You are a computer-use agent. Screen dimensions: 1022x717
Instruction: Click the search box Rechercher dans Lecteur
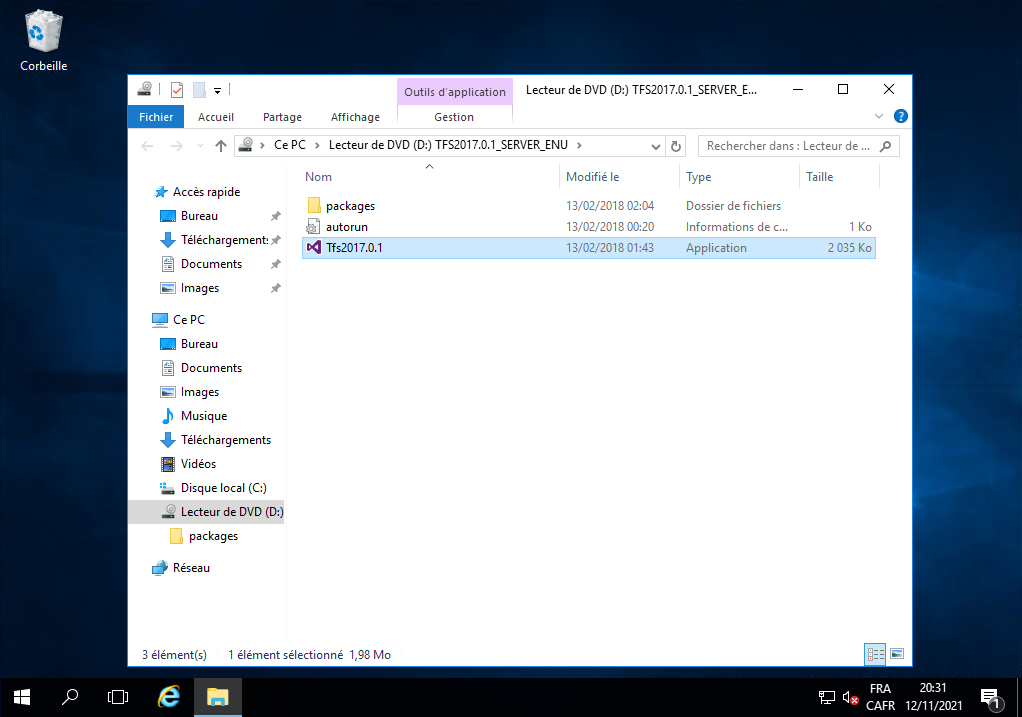[x=790, y=146]
